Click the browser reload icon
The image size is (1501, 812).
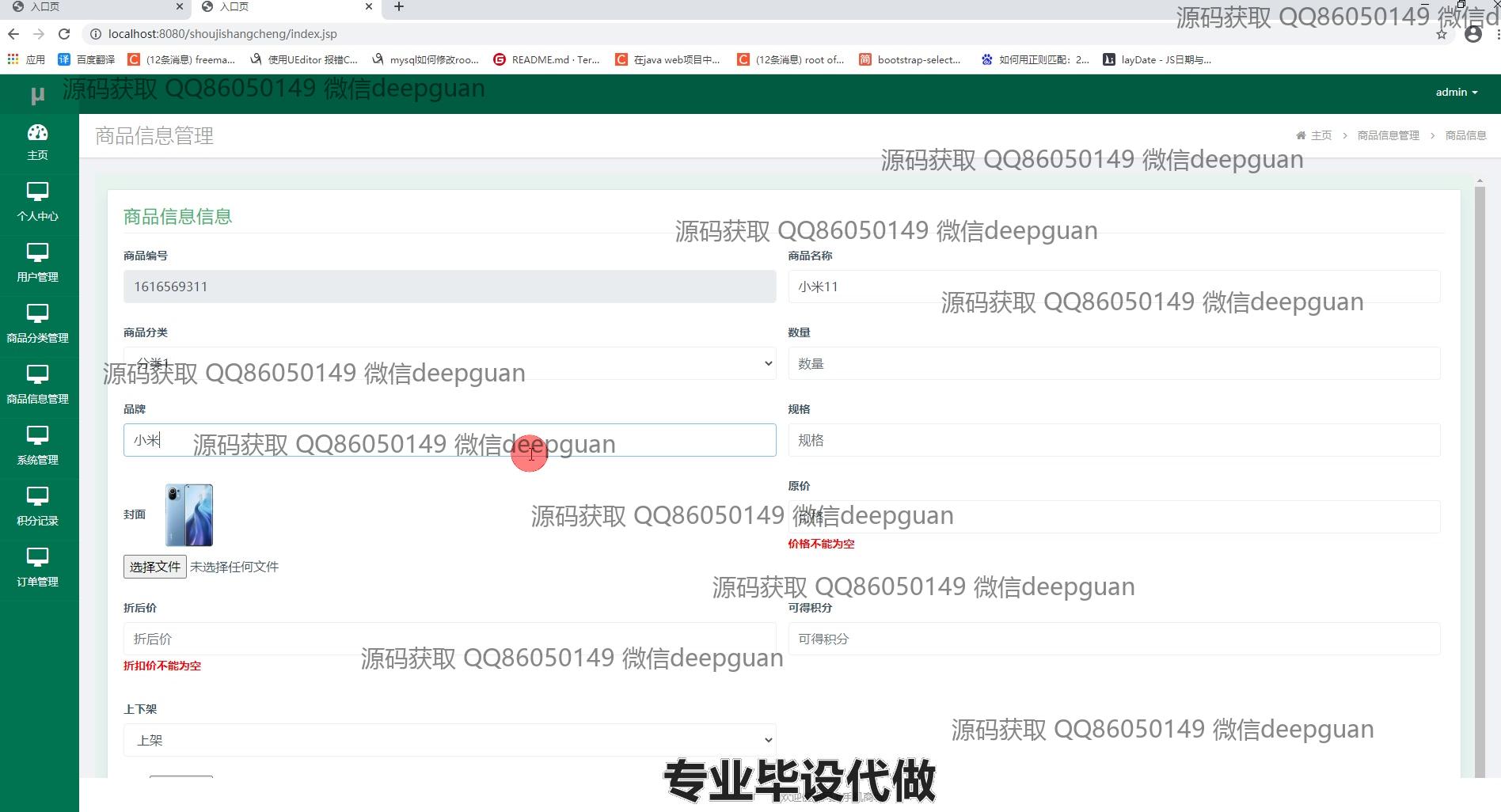(x=64, y=34)
